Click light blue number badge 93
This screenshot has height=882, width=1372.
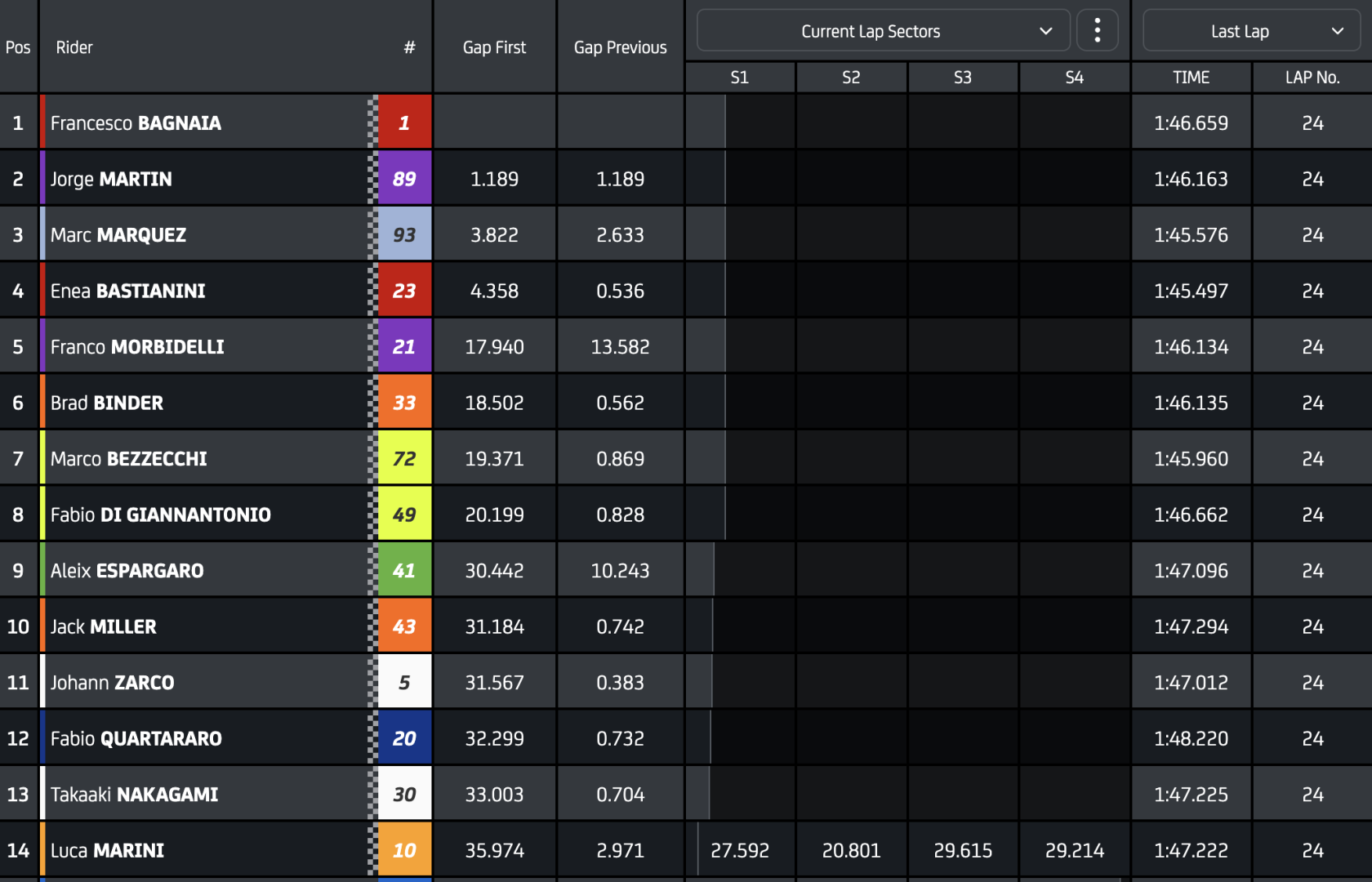404,234
